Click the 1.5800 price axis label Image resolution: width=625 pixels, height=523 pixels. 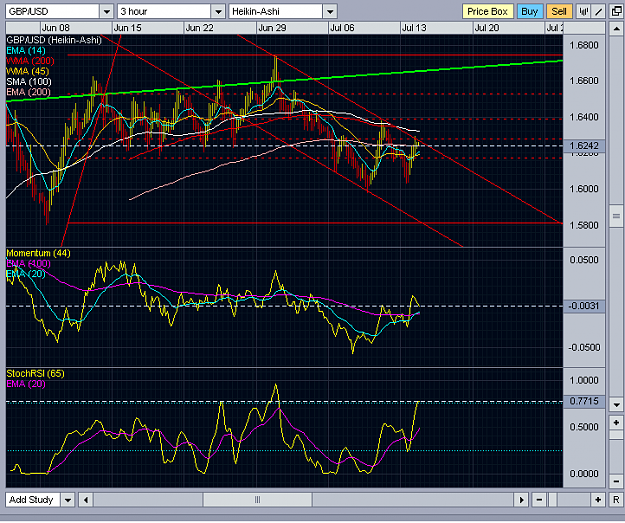click(x=584, y=225)
